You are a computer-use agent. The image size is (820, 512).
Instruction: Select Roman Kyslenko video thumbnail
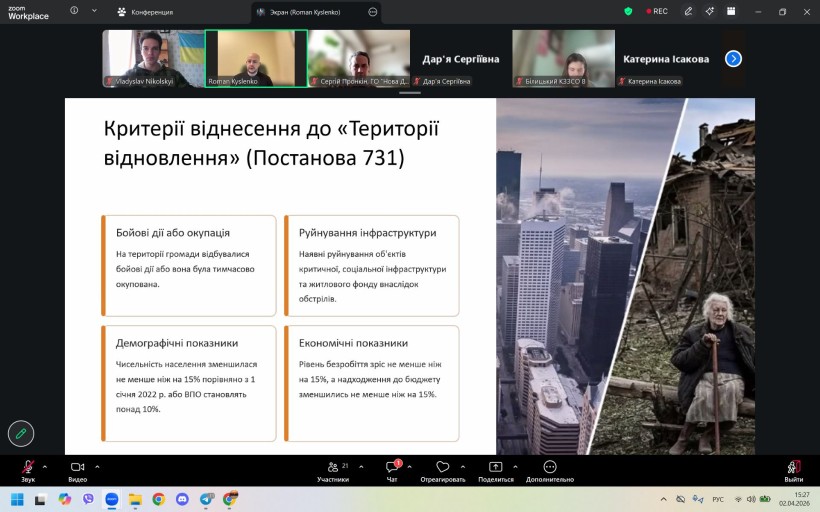coord(256,58)
